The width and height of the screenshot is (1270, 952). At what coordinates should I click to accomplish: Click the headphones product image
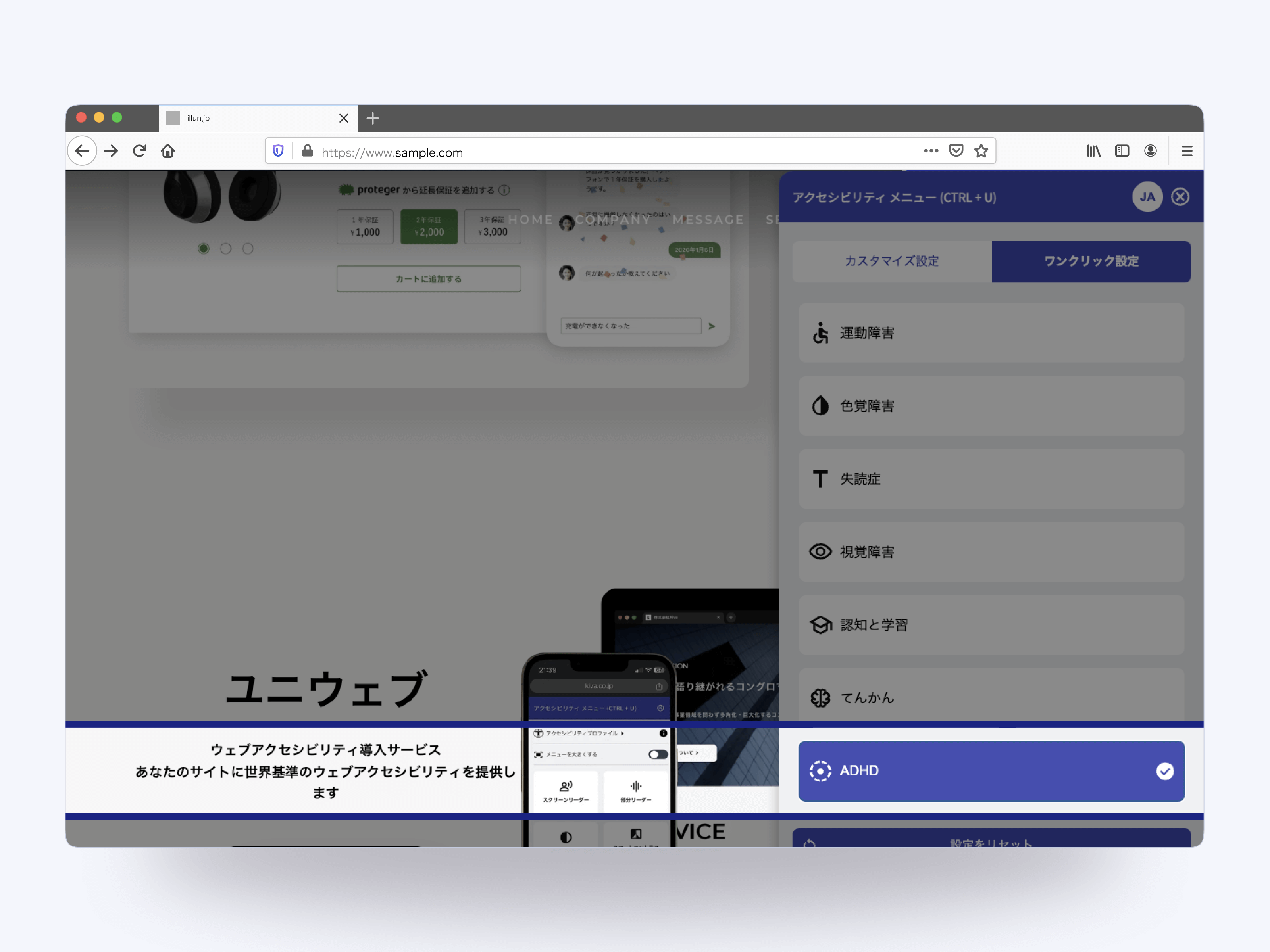coord(221,196)
